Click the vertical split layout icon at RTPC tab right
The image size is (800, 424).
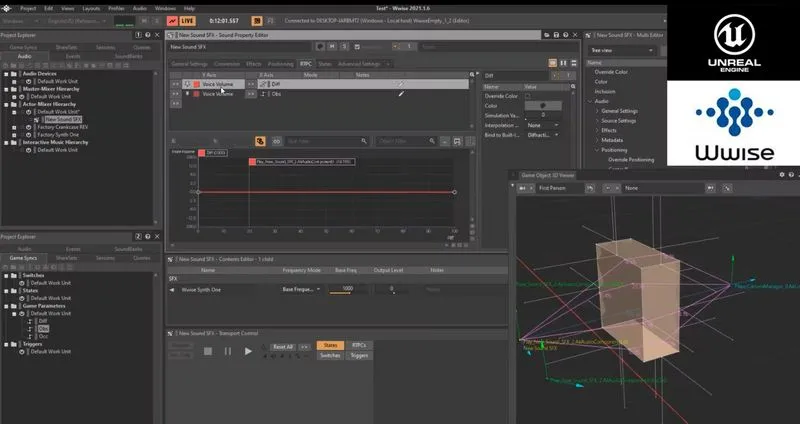[563, 63]
